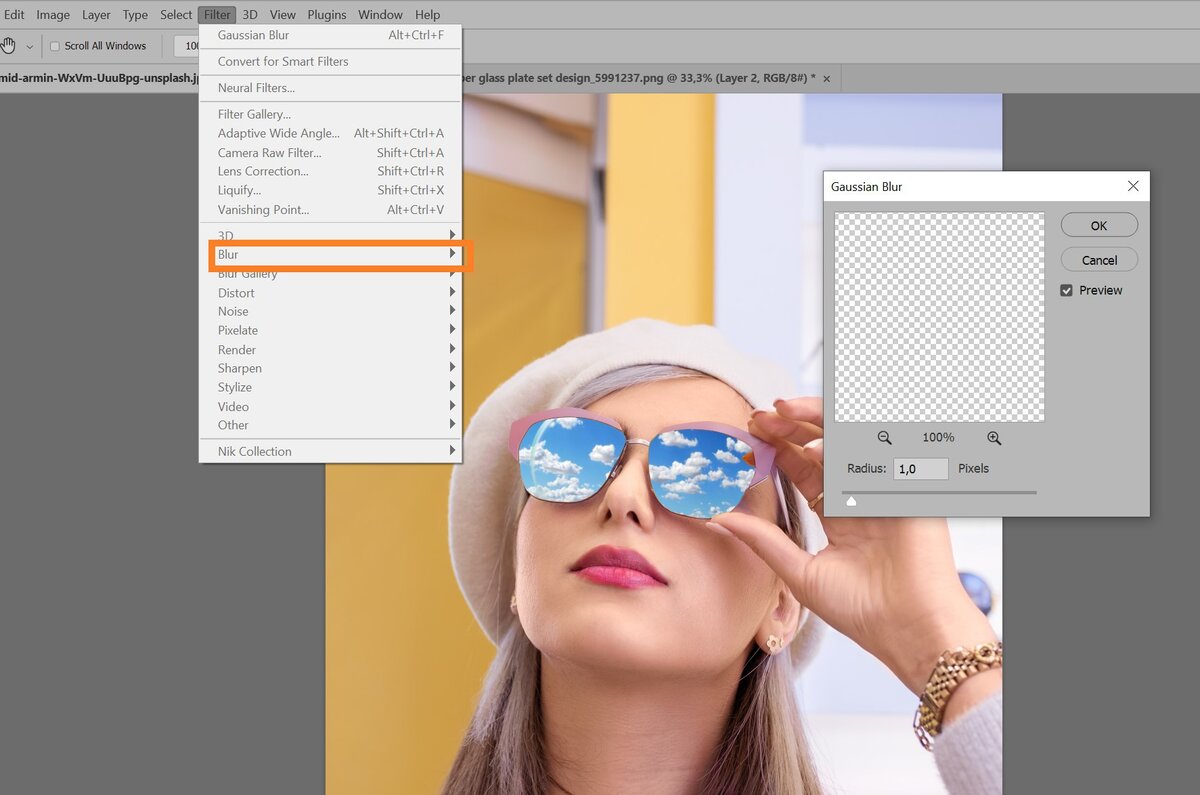Open the Edit menu

point(14,15)
